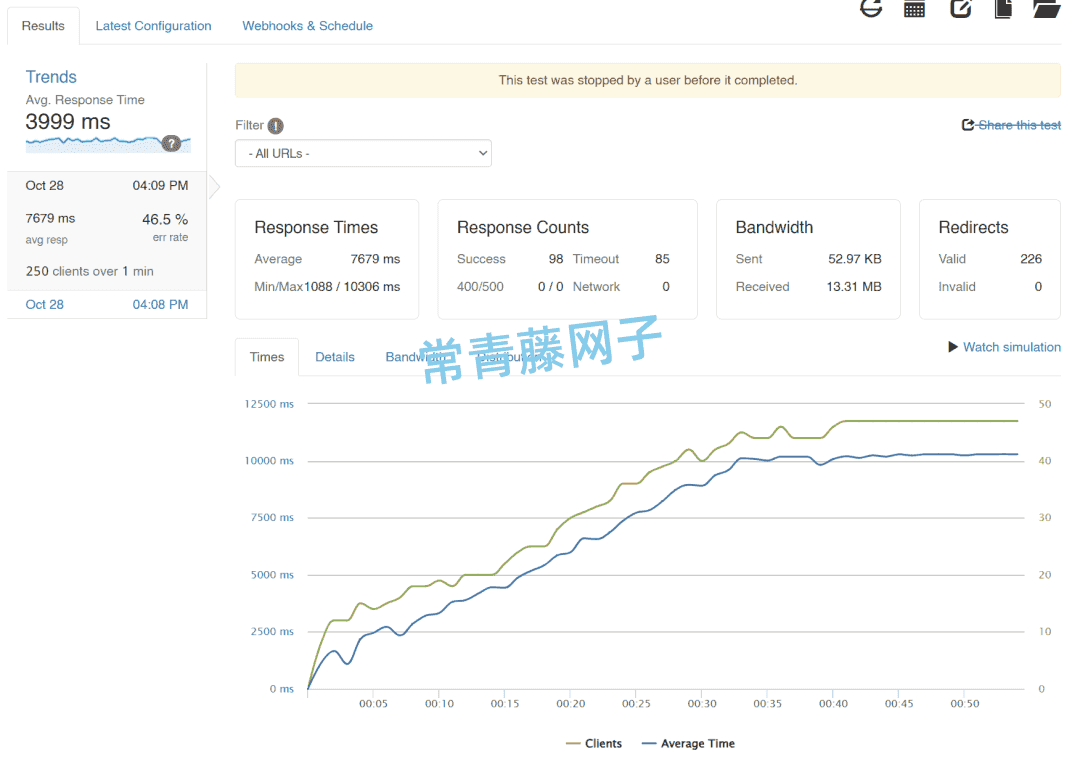Click the question mark on Trends sparkline
Viewport: 1080px width, 764px height.
tap(171, 143)
